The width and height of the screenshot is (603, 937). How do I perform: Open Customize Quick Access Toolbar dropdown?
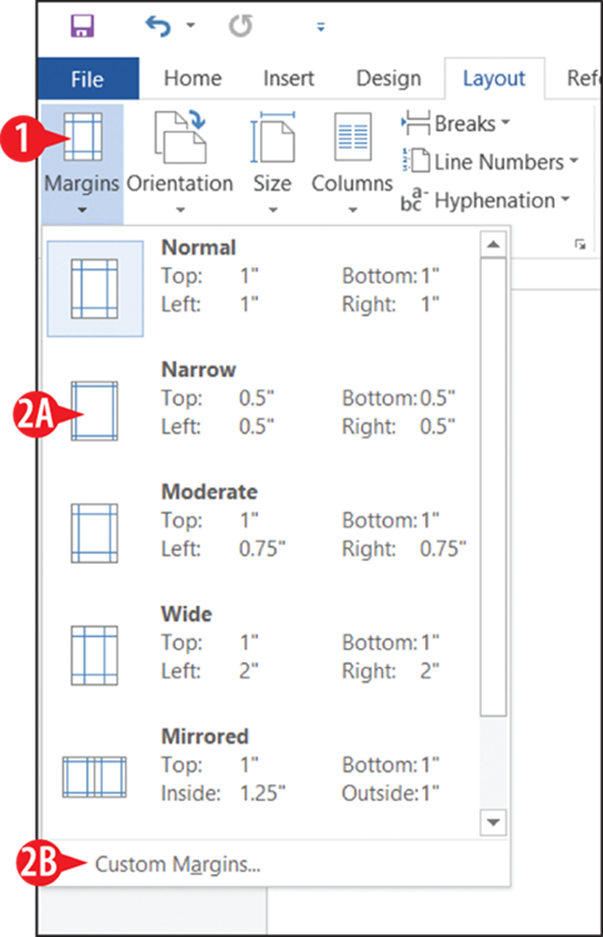(x=321, y=27)
